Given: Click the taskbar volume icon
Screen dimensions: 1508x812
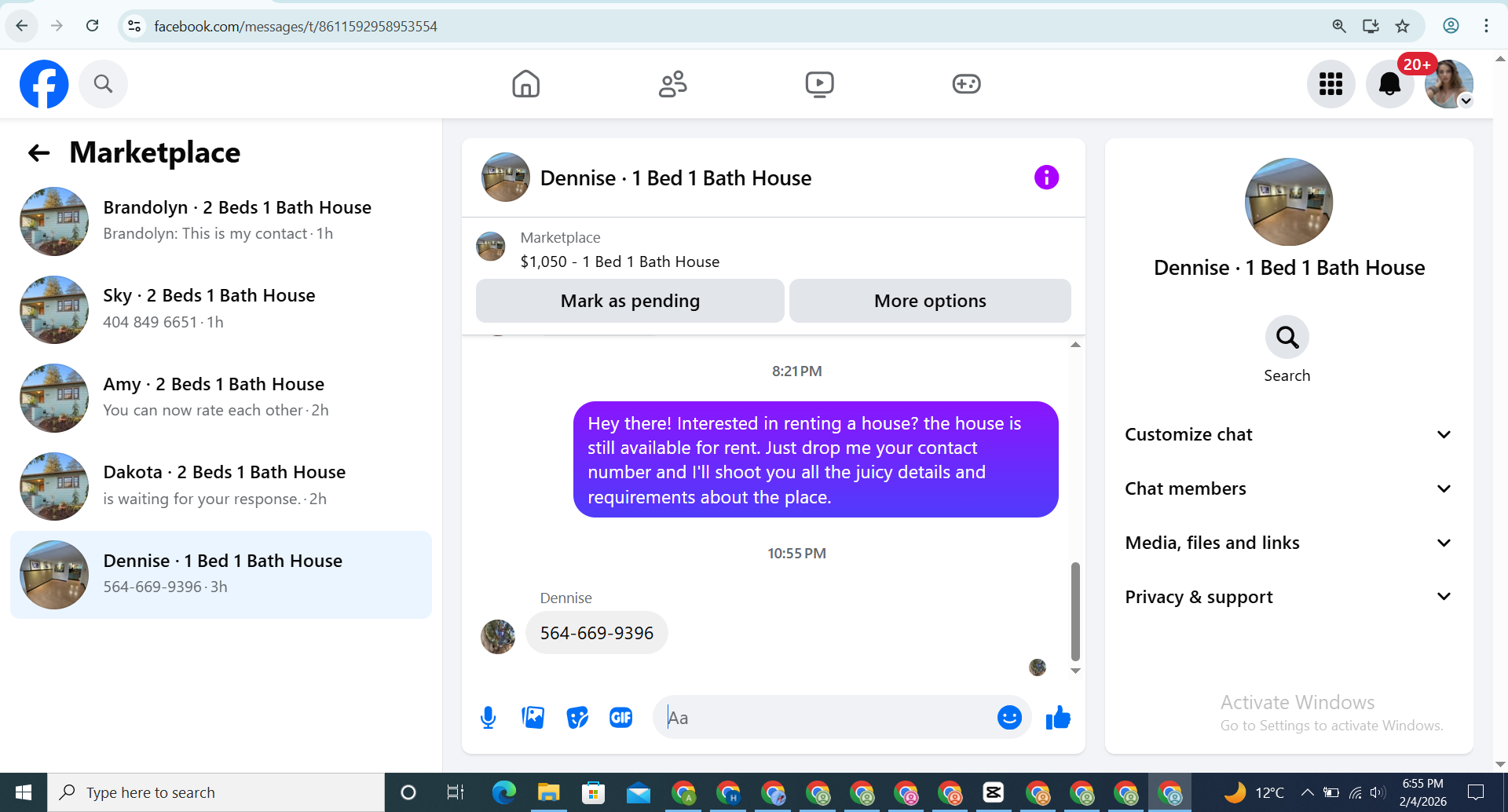Looking at the screenshot, I should (x=1377, y=792).
